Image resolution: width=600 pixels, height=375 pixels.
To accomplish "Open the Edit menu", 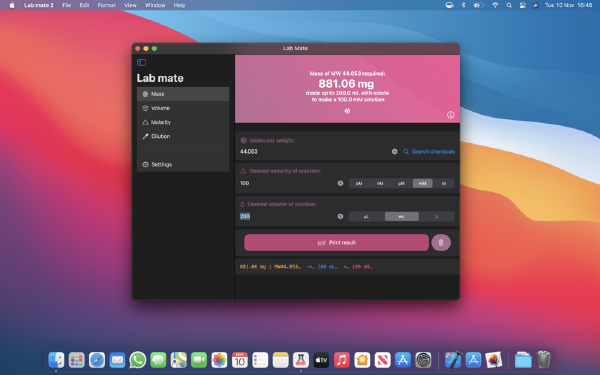I will (x=84, y=5).
